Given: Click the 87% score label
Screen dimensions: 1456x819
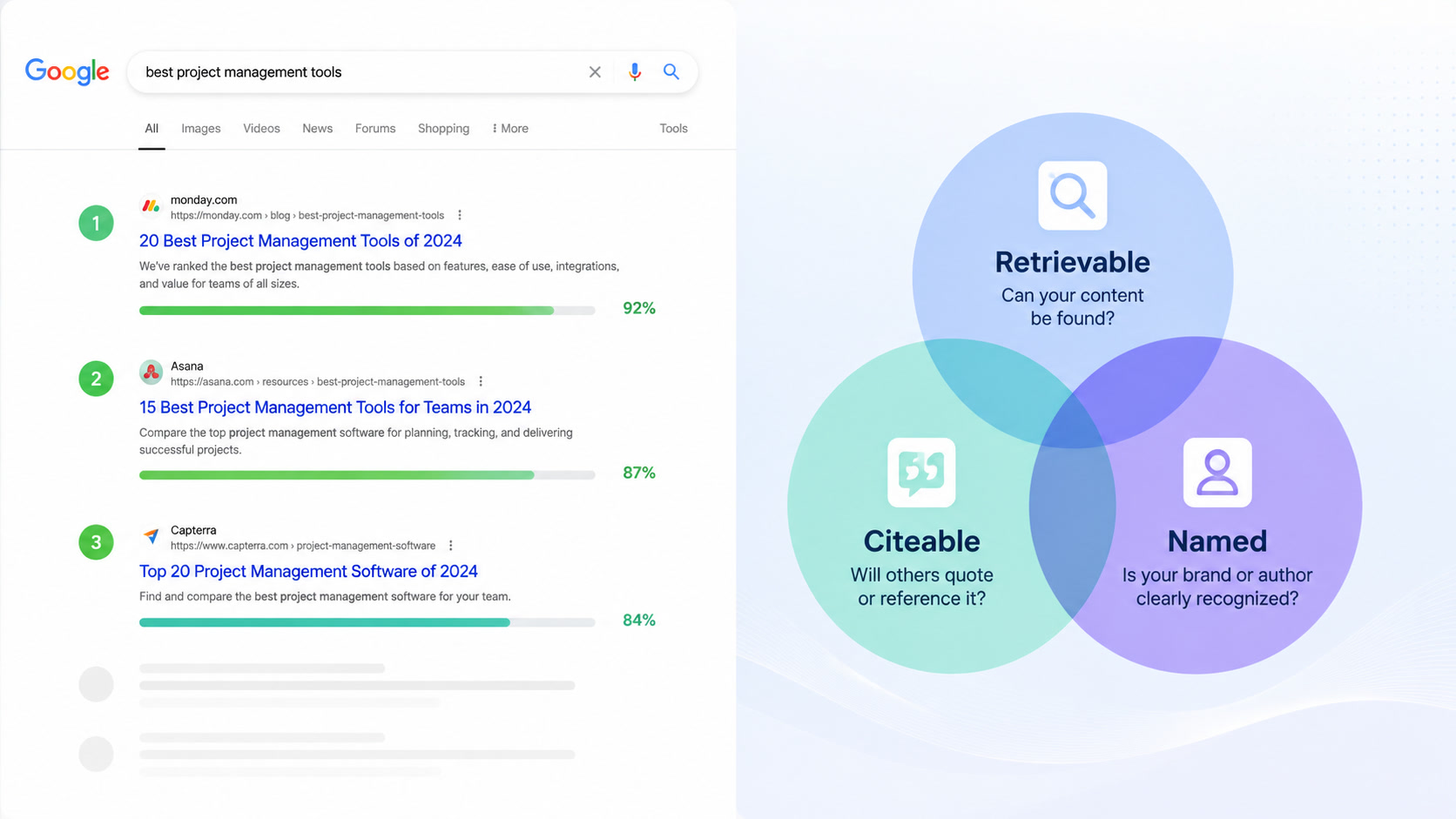Looking at the screenshot, I should pyautogui.click(x=639, y=473).
